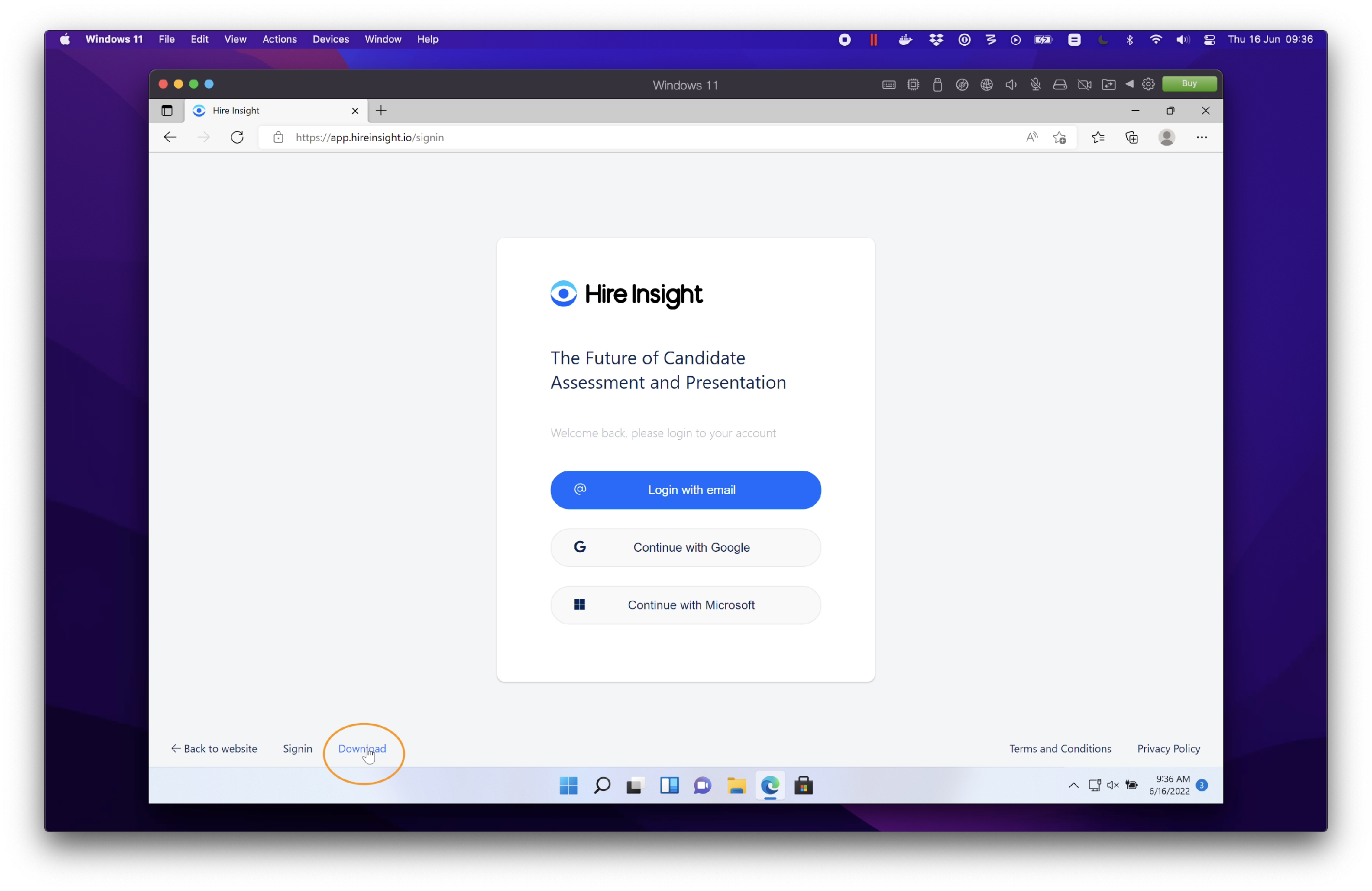Viewport: 1372px width, 891px height.
Task: Mute the volume in the Windows taskbar tray
Action: click(x=1112, y=785)
